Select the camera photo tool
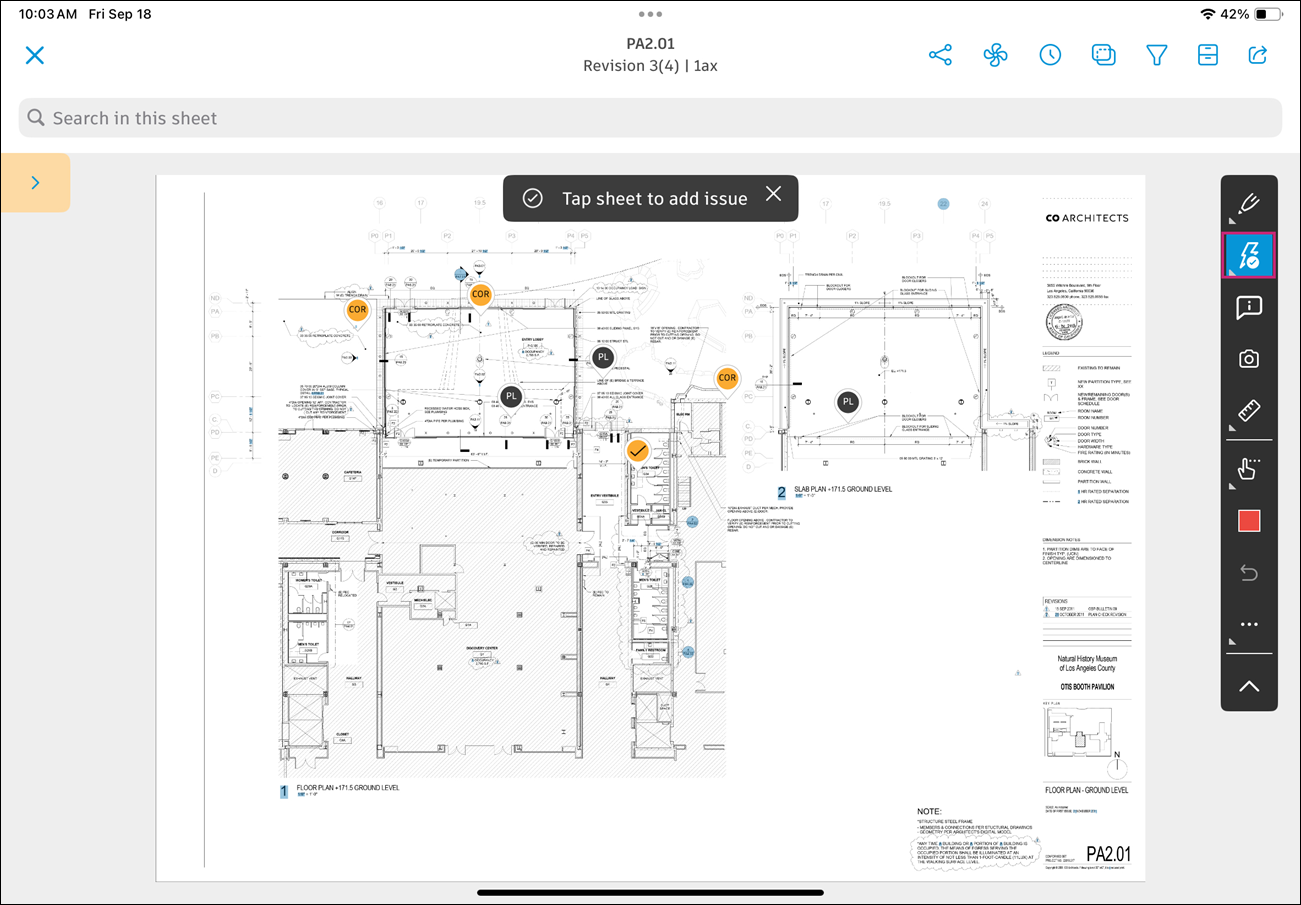Viewport: 1301px width, 905px height. click(1249, 359)
